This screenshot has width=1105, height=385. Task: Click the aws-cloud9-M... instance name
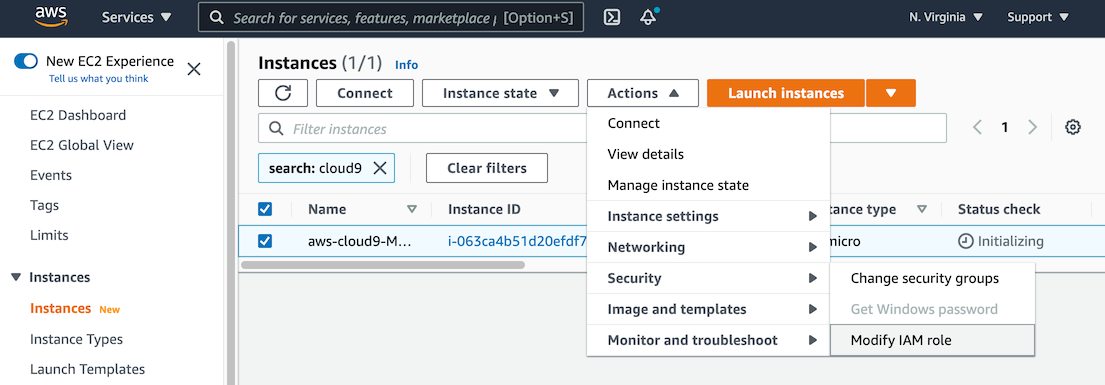[x=359, y=241]
